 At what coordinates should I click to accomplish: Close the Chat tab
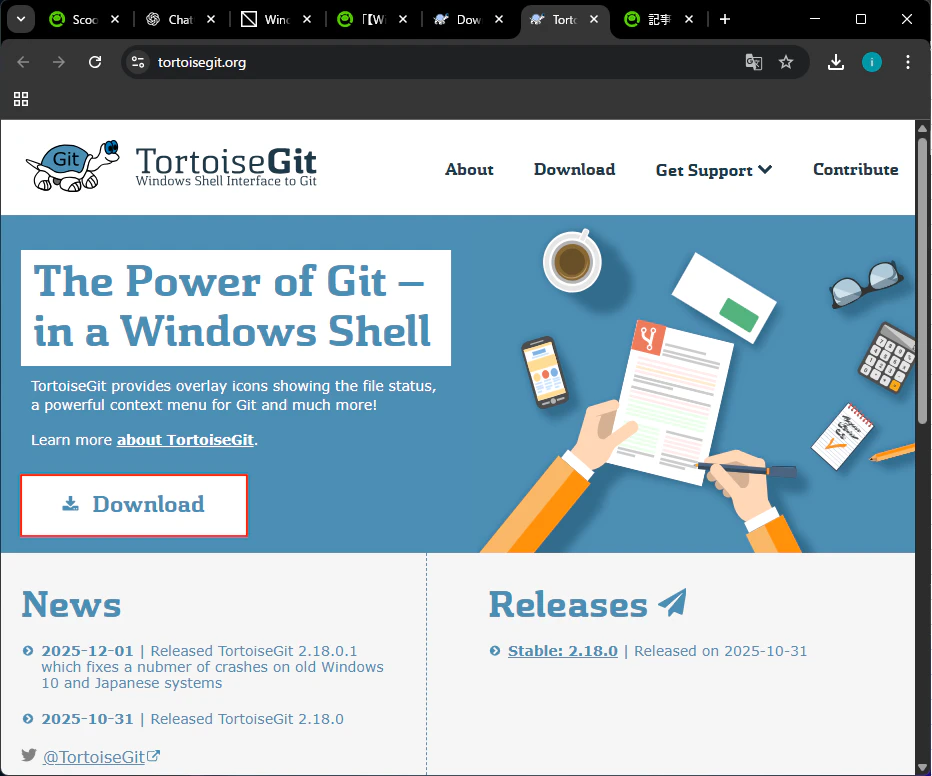[x=211, y=20]
